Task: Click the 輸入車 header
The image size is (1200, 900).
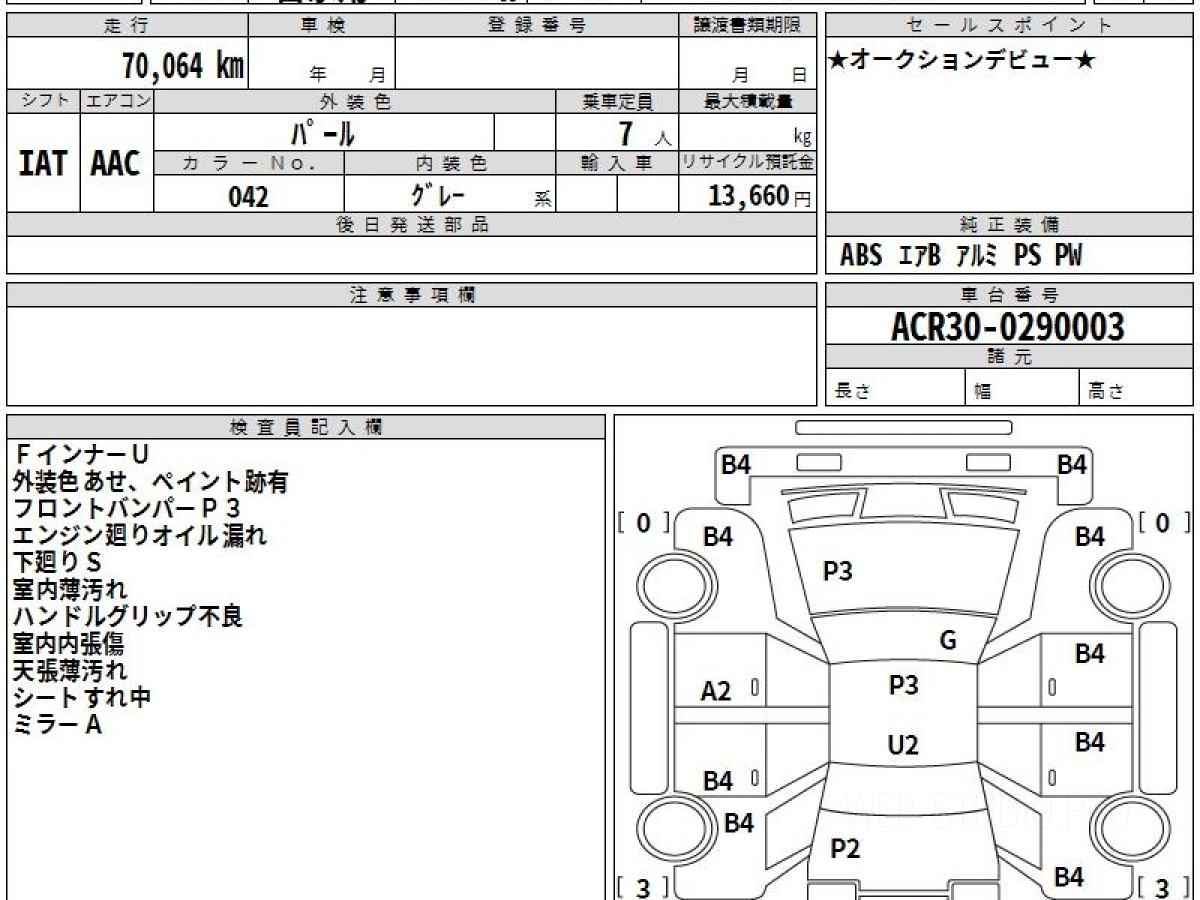Action: tap(617, 163)
